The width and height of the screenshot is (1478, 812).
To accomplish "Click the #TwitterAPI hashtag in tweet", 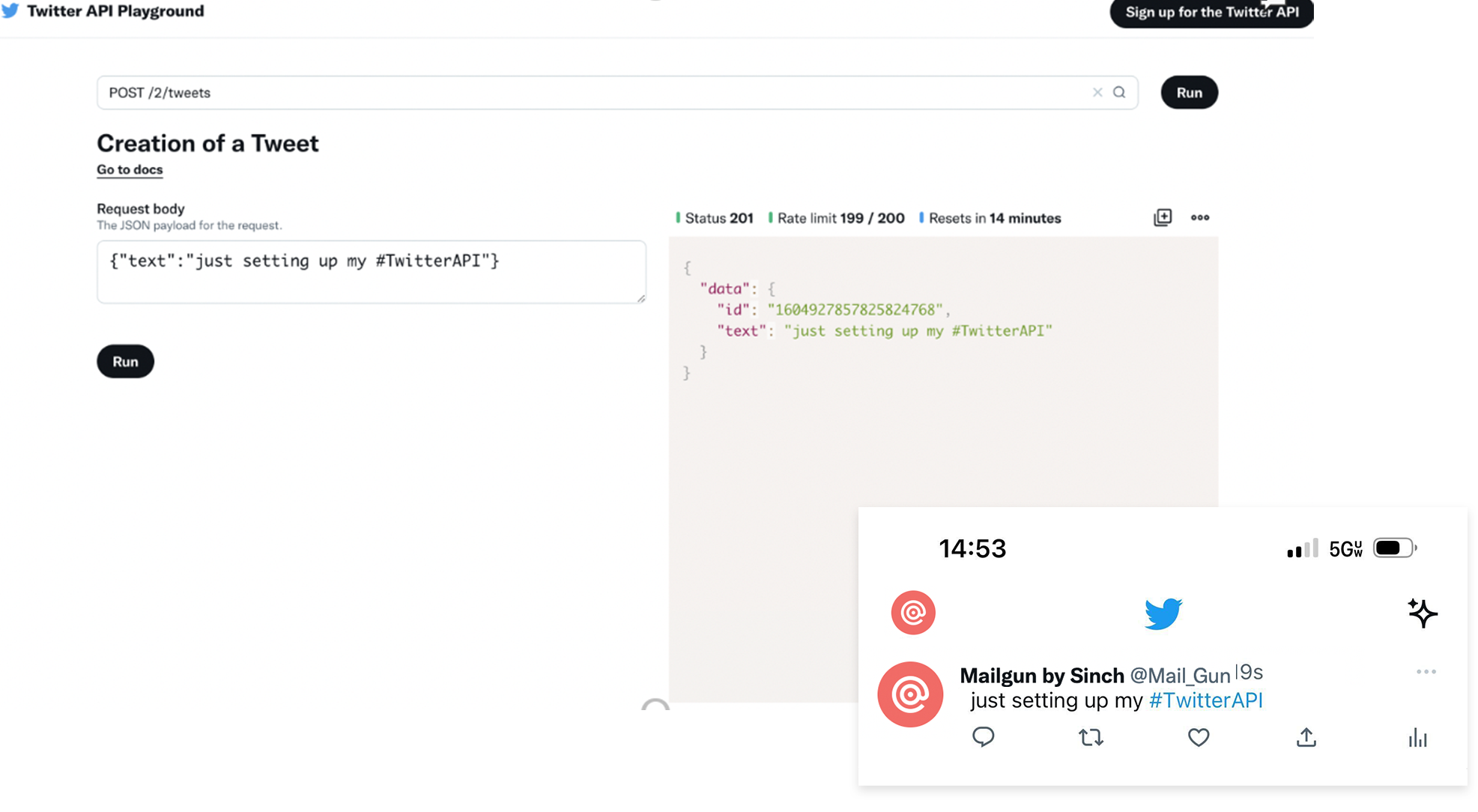I will pos(1205,700).
